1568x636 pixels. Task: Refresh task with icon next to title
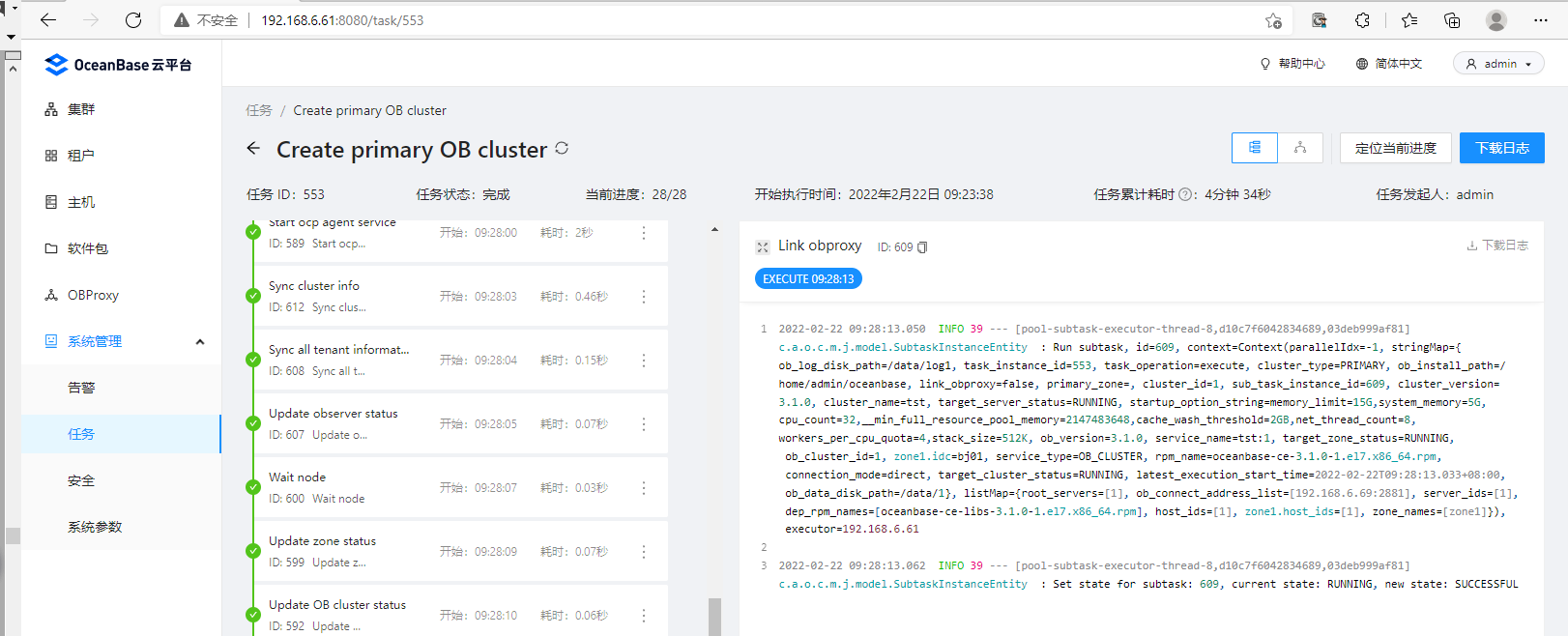[x=562, y=149]
